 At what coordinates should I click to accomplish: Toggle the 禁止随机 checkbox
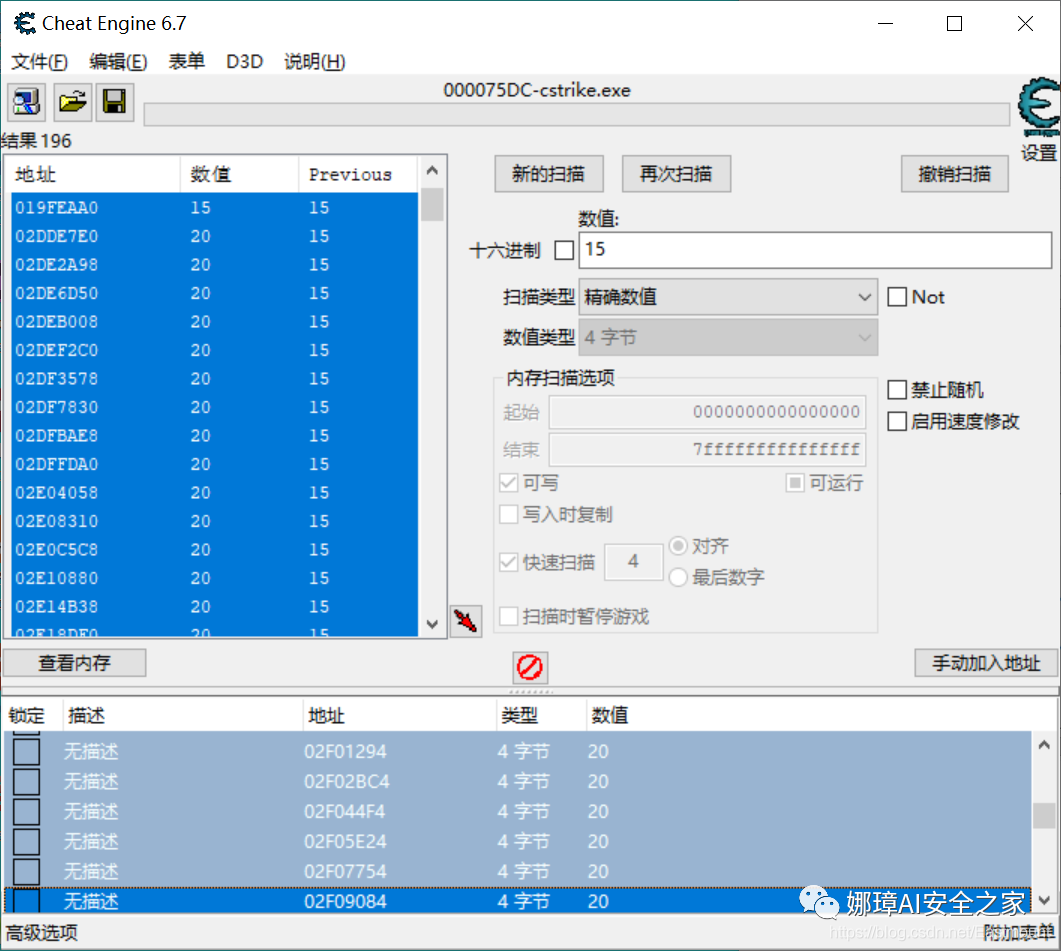coord(897,390)
